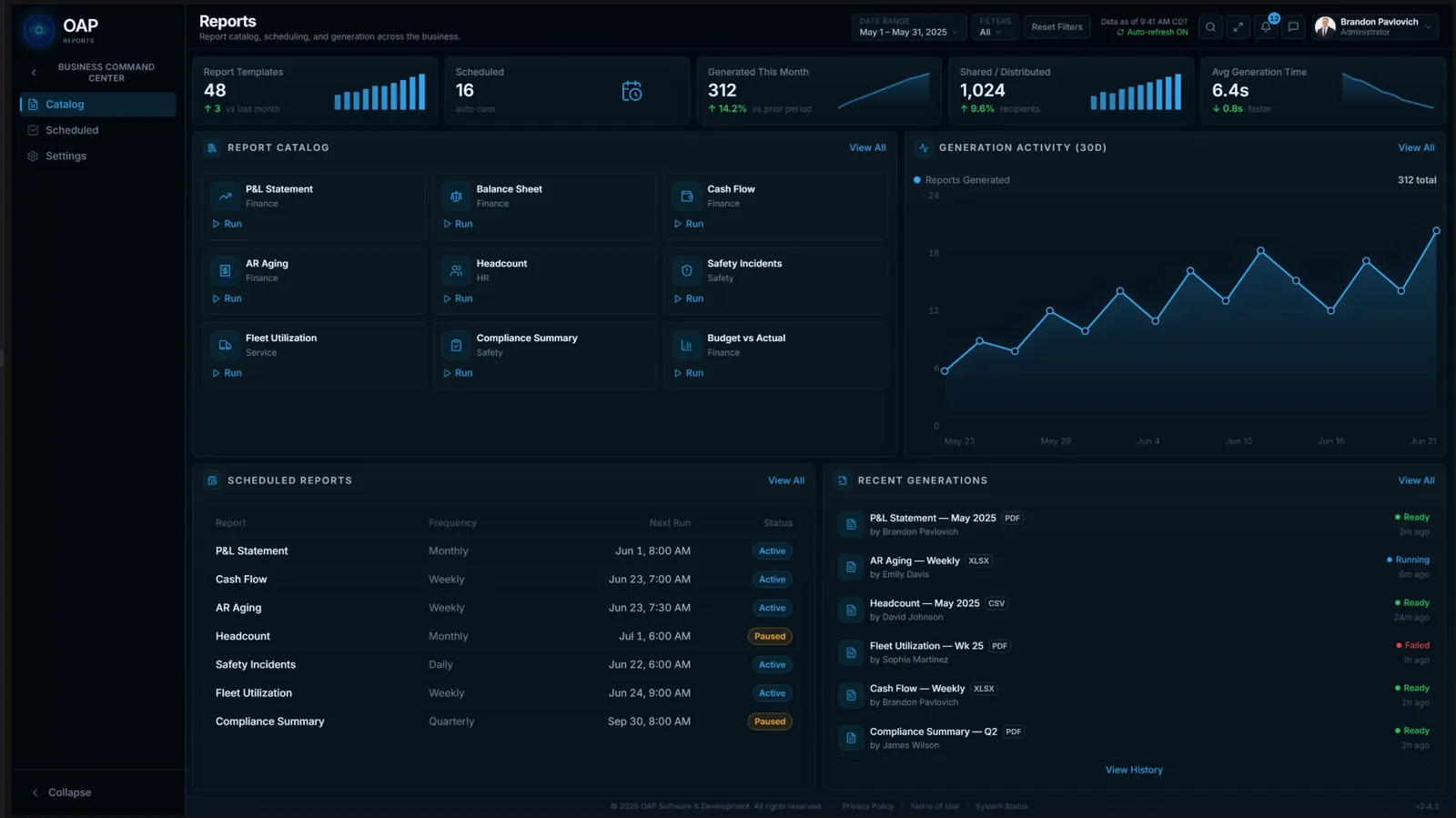Viewport: 1456px width, 818px height.
Task: Click the Compliance Summary clipboard icon
Action: [456, 346]
